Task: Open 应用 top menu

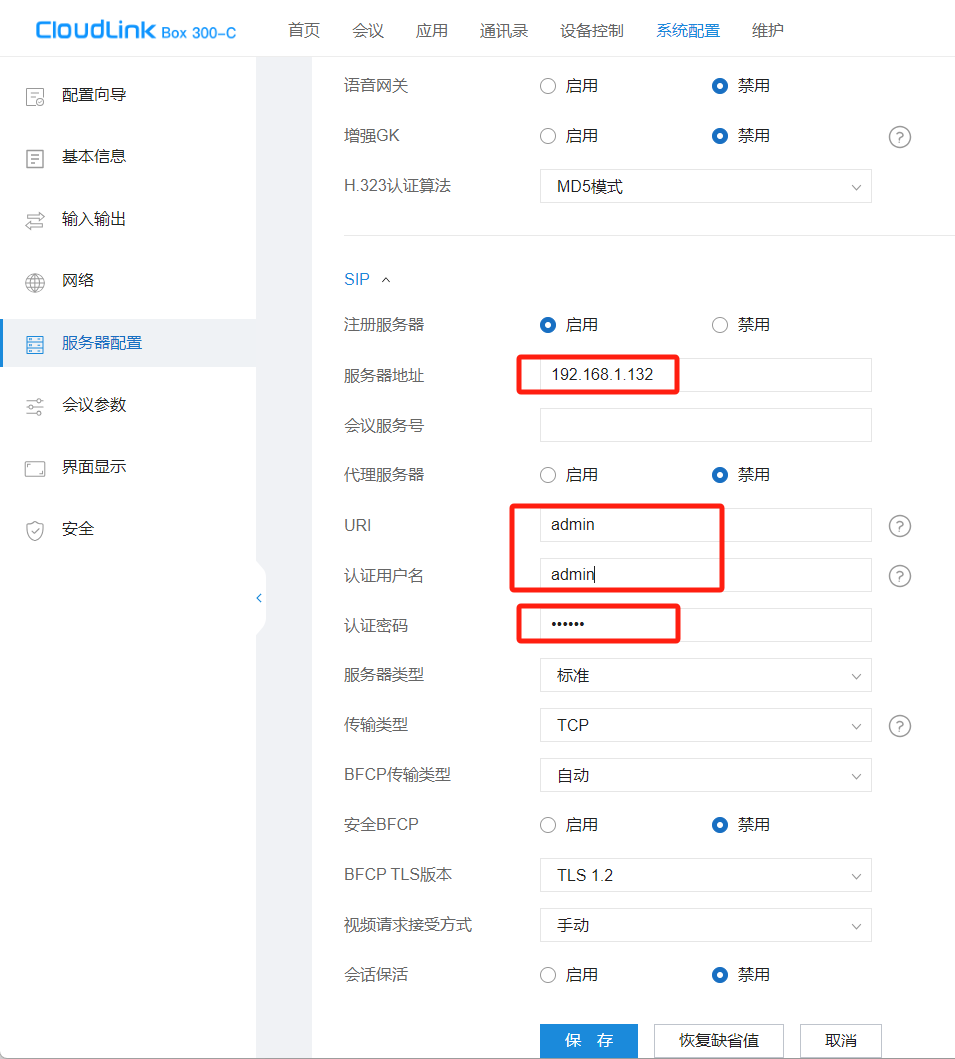Action: coord(432,30)
